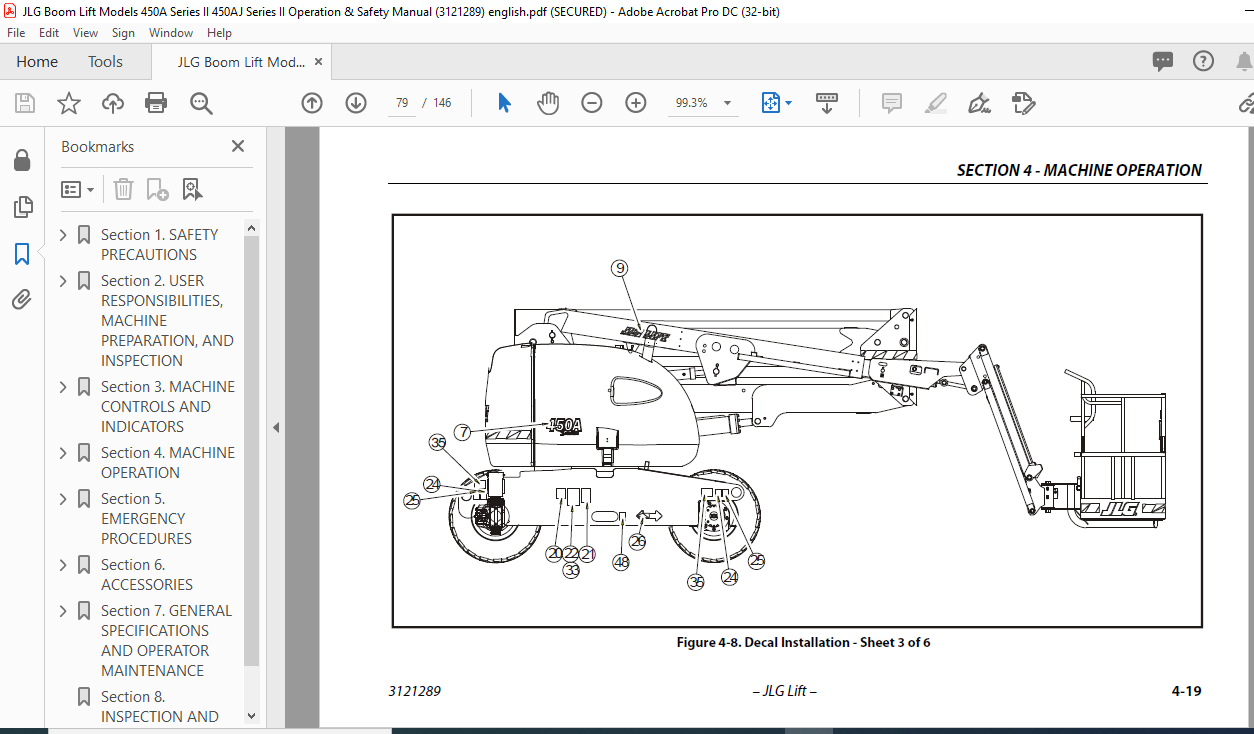Image resolution: width=1254 pixels, height=734 pixels.
Task: Open the share link icon
Action: 1246,103
